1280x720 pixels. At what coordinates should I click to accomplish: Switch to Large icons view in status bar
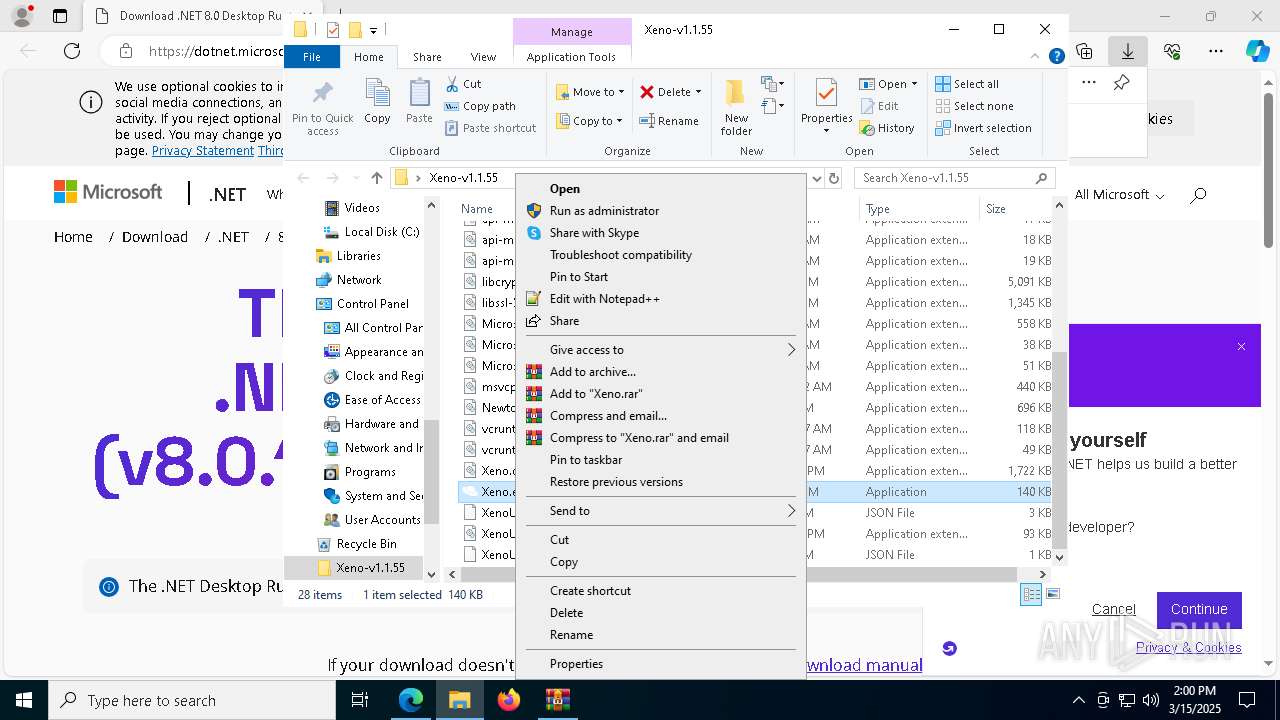click(x=1052, y=594)
